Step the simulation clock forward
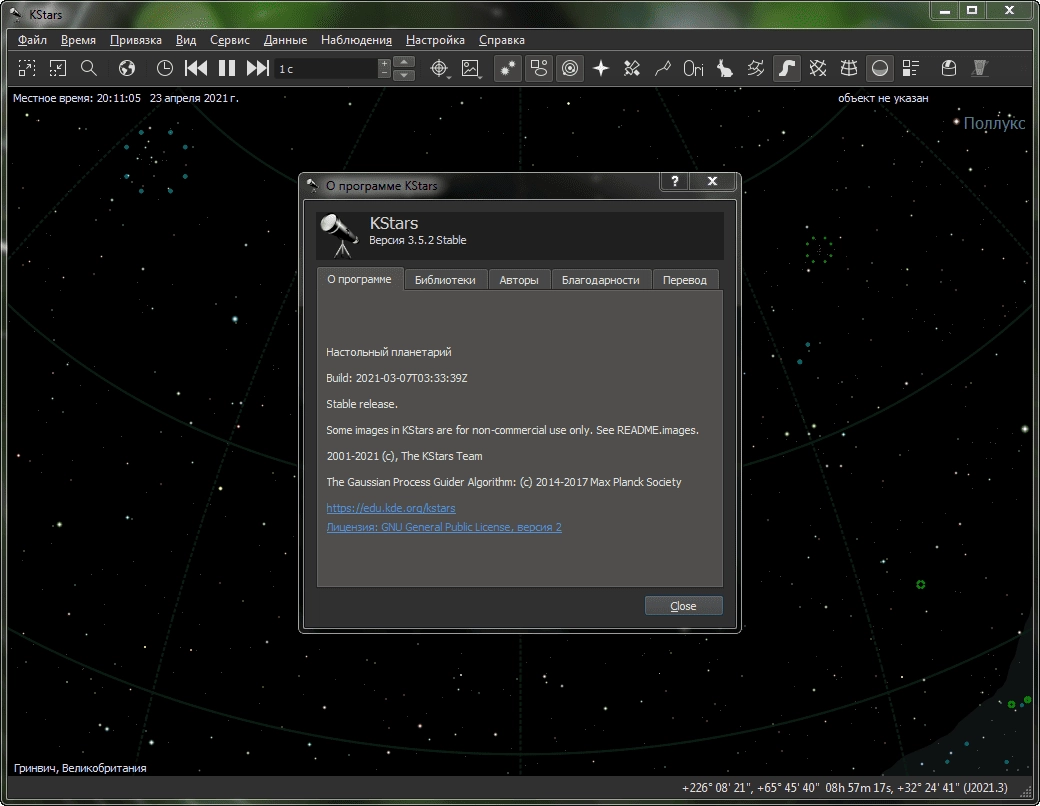 pos(257,68)
